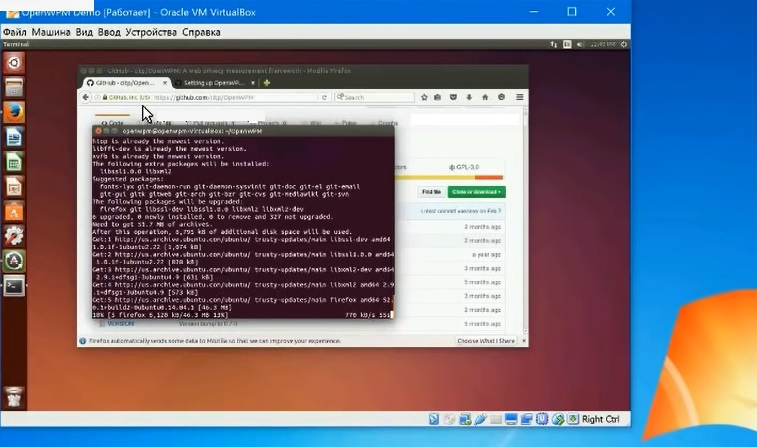Expand the Clone or download dropdown
This screenshot has height=447, width=757.
click(x=476, y=192)
